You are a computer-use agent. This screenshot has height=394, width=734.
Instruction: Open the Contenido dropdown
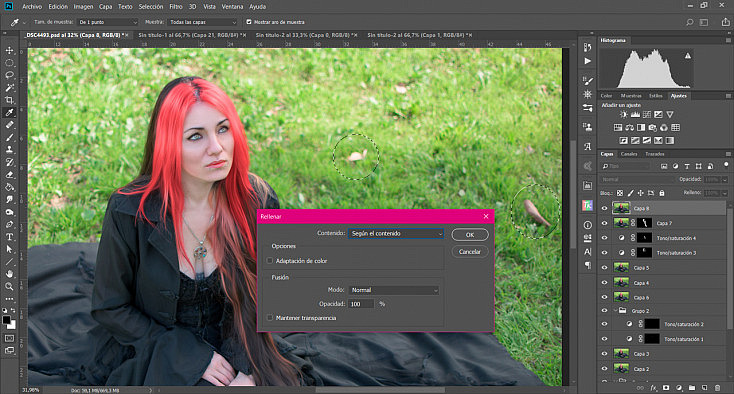point(396,233)
